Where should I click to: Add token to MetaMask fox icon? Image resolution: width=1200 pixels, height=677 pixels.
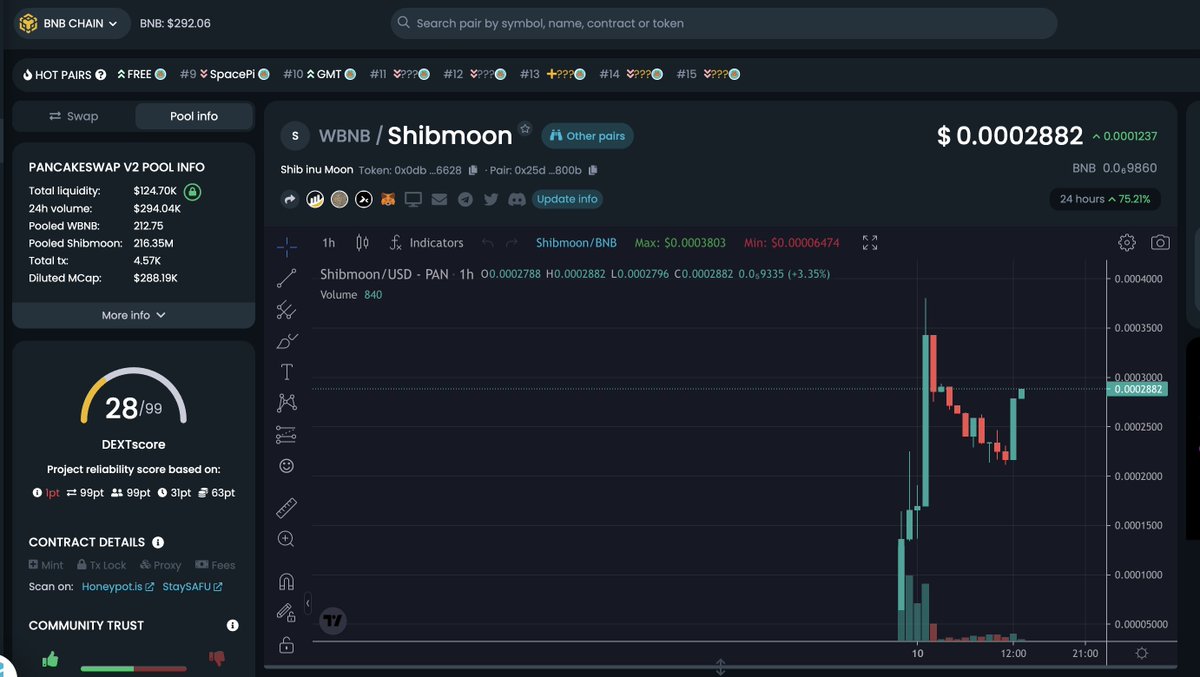pos(389,199)
